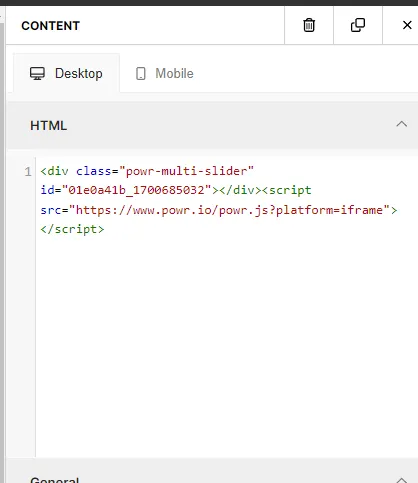Click the monitor icon on Desktop tab
The height and width of the screenshot is (483, 418).
[x=37, y=74]
